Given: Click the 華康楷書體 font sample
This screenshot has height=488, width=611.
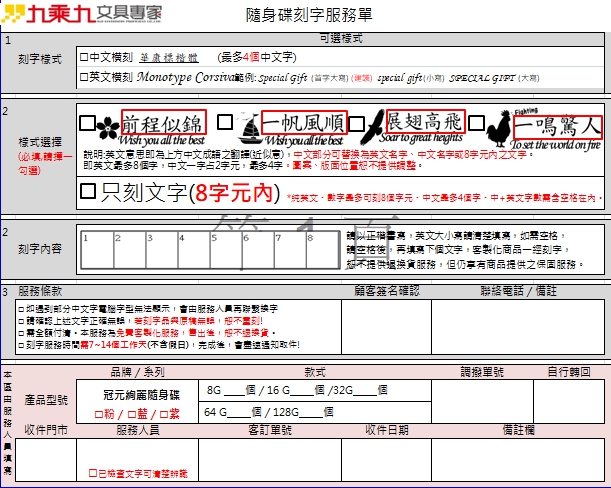Looking at the screenshot, I should pos(169,58).
